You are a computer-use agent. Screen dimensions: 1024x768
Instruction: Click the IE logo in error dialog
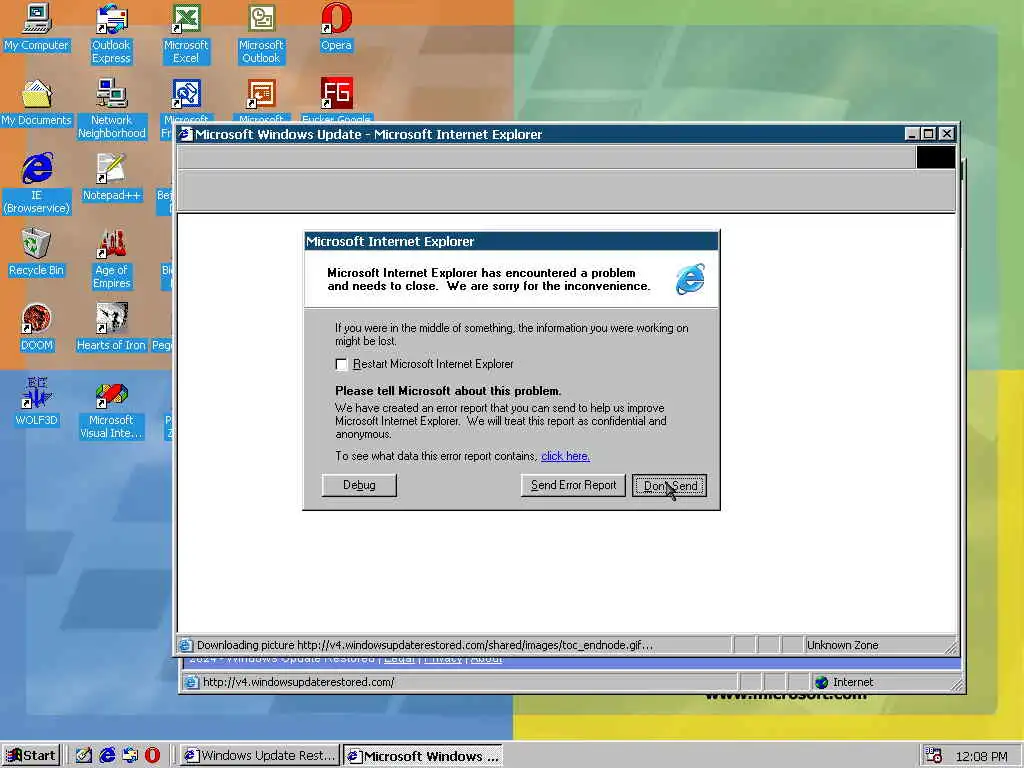690,279
